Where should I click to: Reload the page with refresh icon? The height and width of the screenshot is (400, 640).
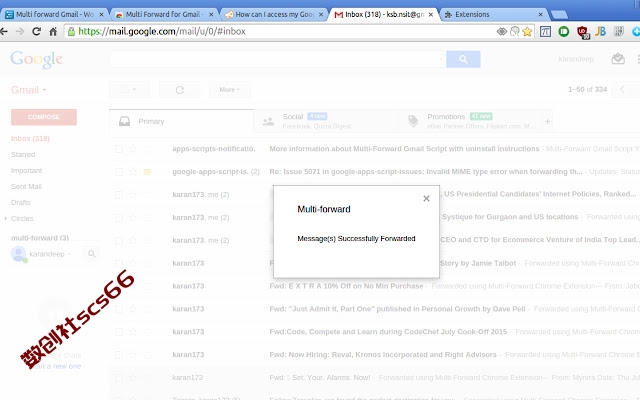point(36,31)
